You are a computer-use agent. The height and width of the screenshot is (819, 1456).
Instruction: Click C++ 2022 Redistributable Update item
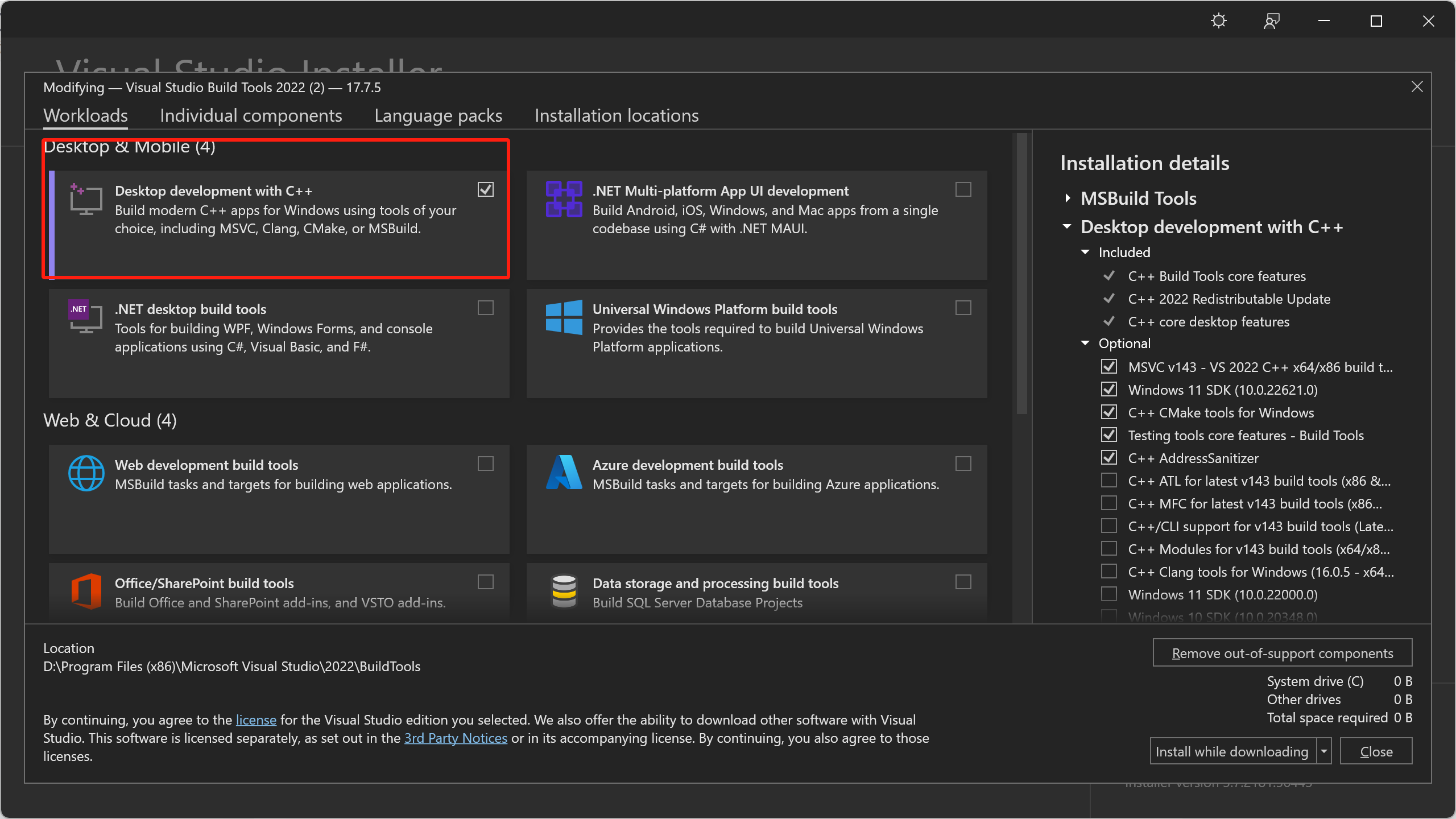[1229, 299]
